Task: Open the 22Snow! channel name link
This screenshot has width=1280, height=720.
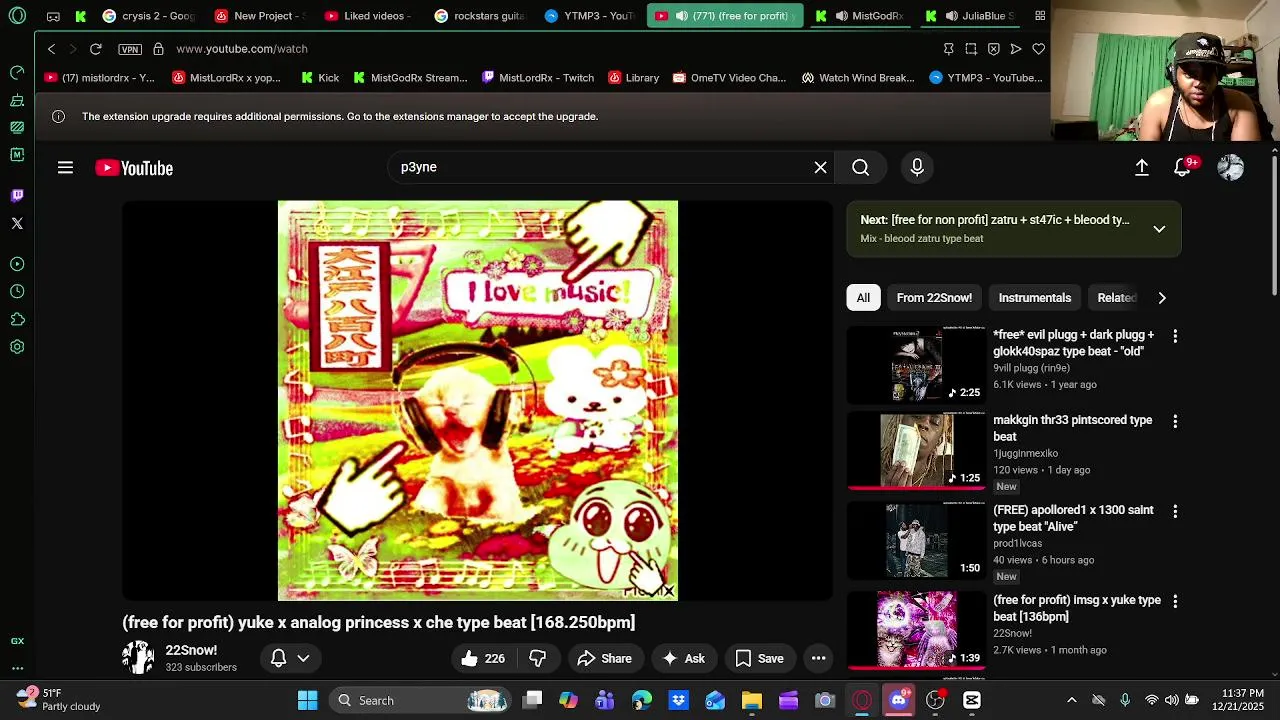Action: click(191, 650)
